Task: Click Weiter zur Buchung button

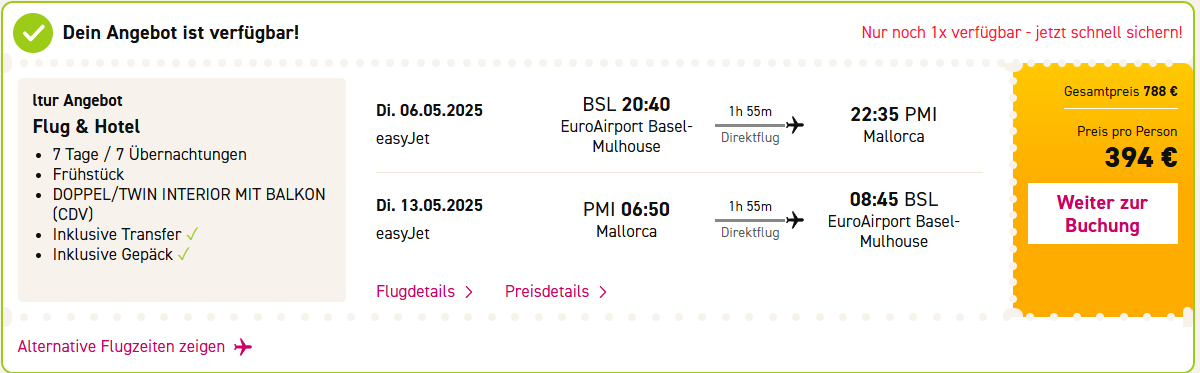Action: (x=1102, y=214)
